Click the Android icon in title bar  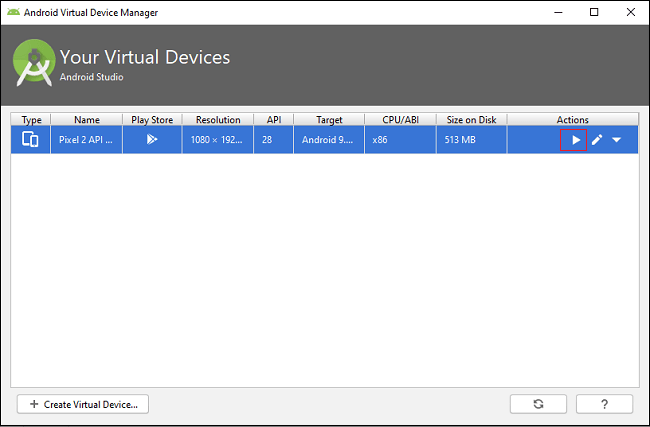point(13,12)
